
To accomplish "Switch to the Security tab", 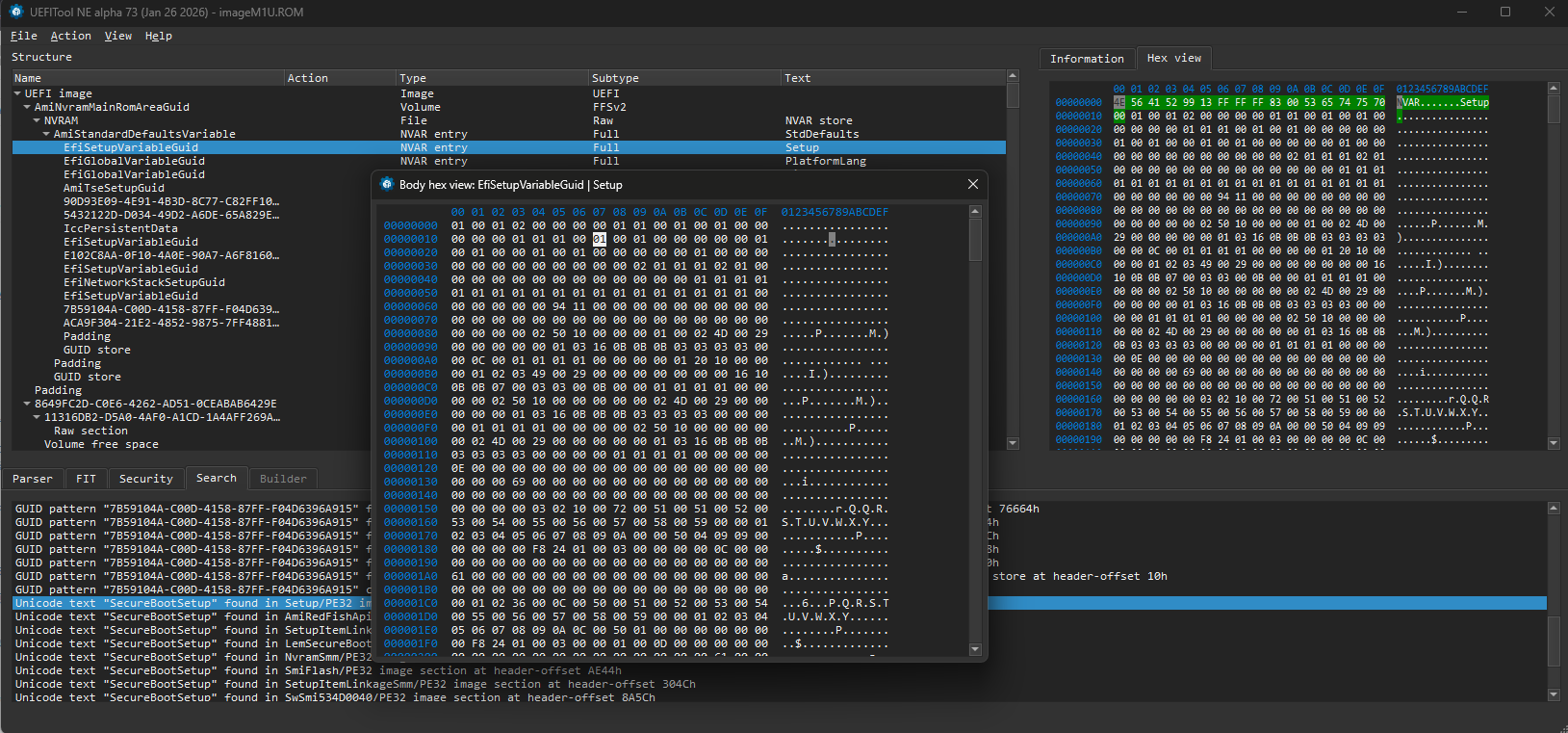I will [145, 479].
